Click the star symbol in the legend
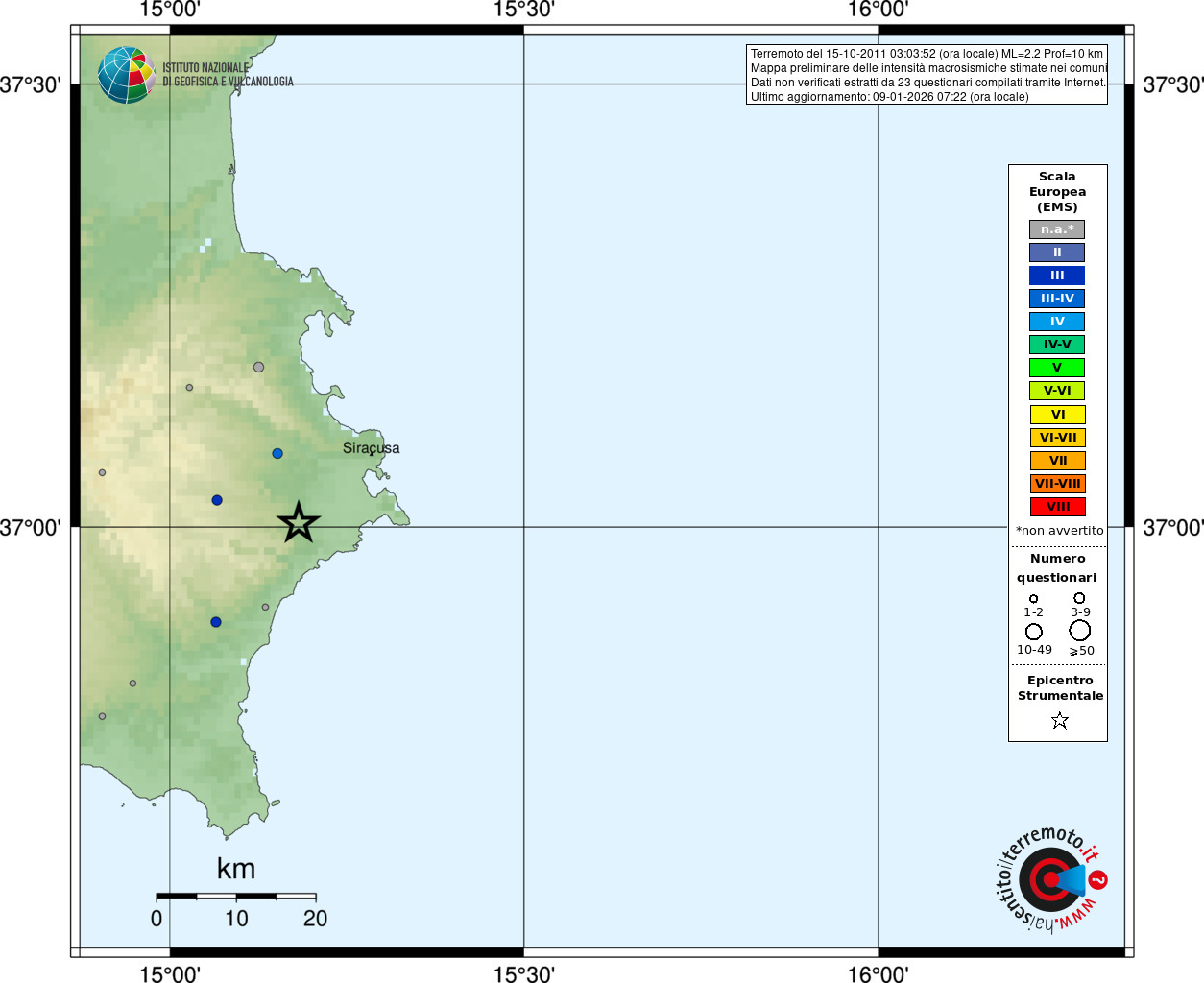This screenshot has width=1204, height=983. [1059, 720]
